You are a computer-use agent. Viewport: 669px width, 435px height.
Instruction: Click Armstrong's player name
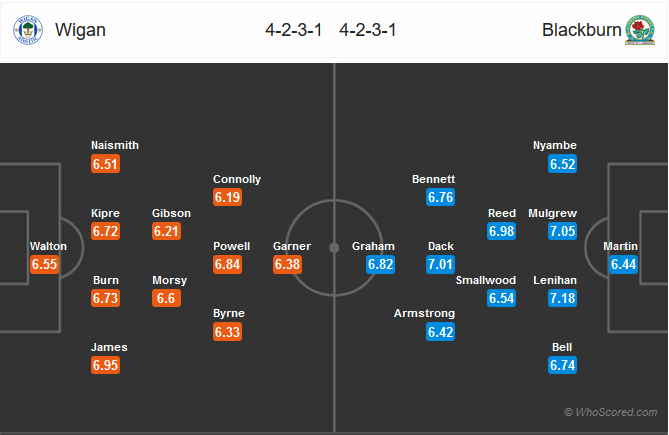pyautogui.click(x=424, y=313)
